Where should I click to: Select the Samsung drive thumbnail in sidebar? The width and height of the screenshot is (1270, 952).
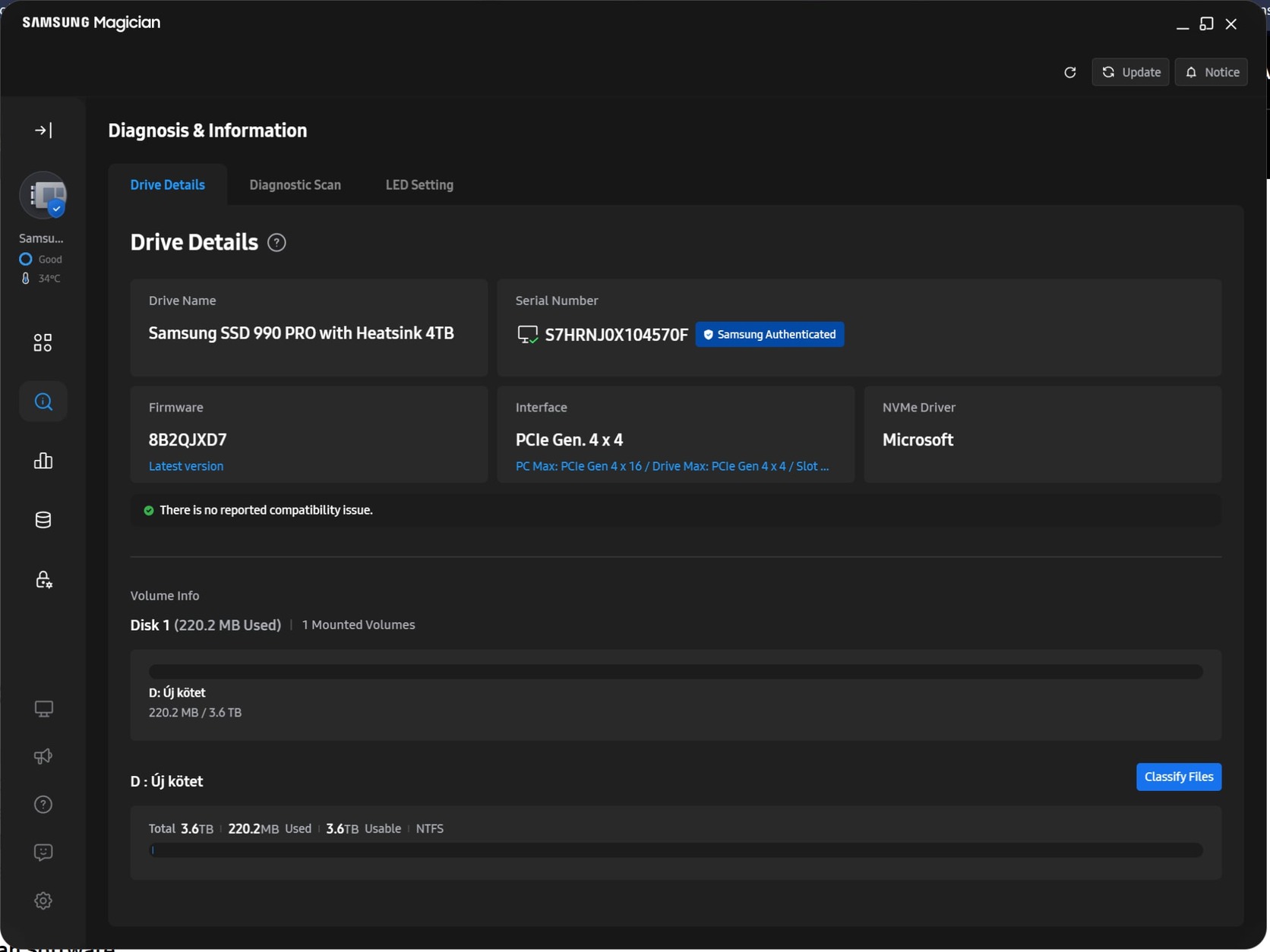pyautogui.click(x=43, y=196)
